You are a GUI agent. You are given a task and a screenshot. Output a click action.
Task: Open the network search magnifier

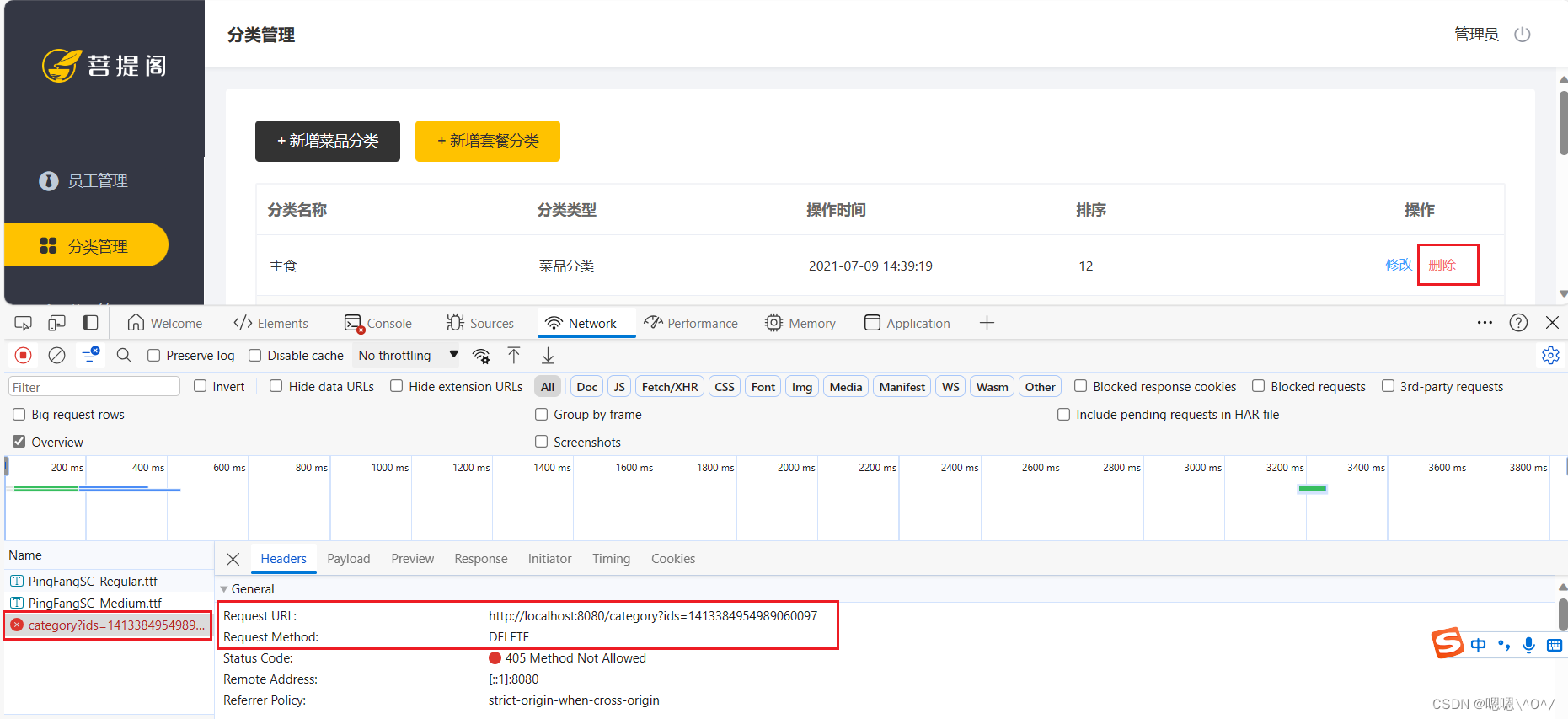click(x=124, y=356)
